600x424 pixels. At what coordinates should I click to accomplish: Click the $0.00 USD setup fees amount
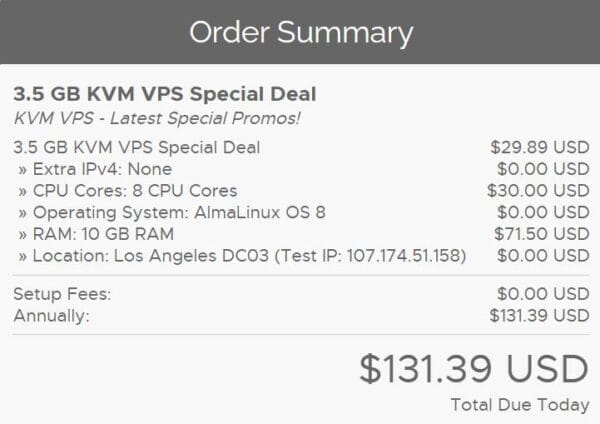click(543, 295)
